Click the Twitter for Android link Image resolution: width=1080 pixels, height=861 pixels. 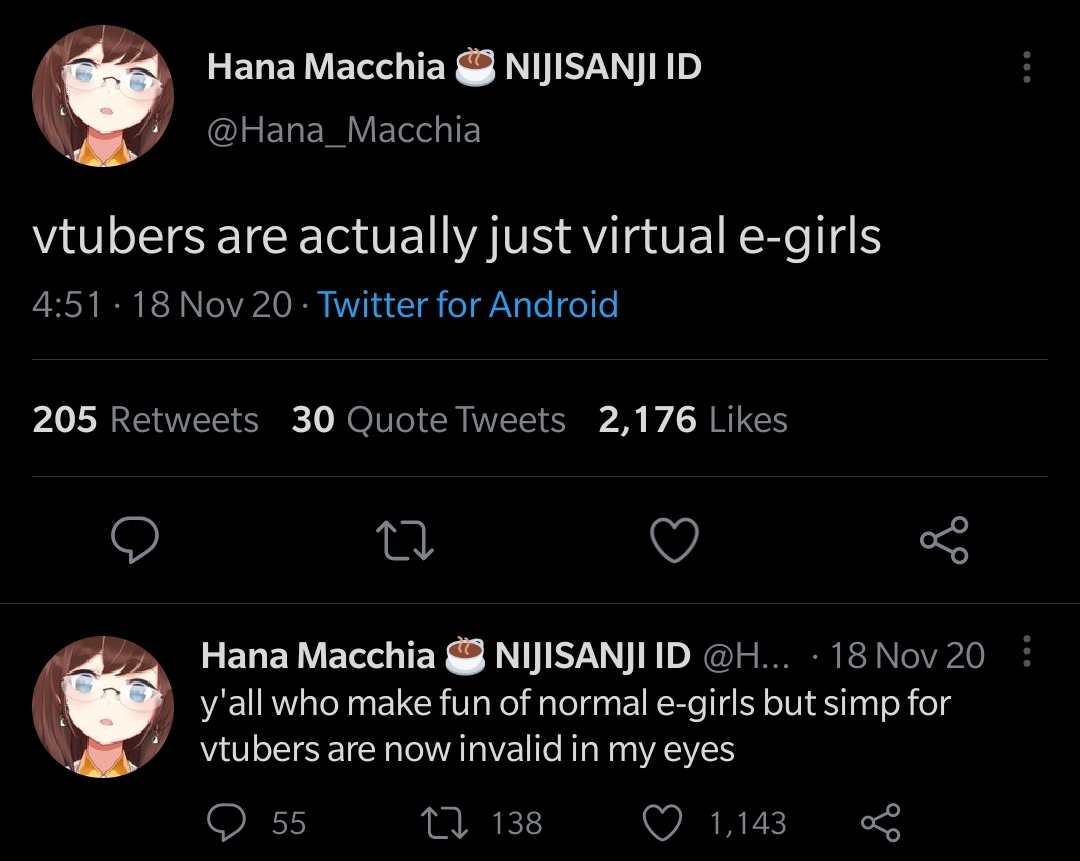[468, 304]
